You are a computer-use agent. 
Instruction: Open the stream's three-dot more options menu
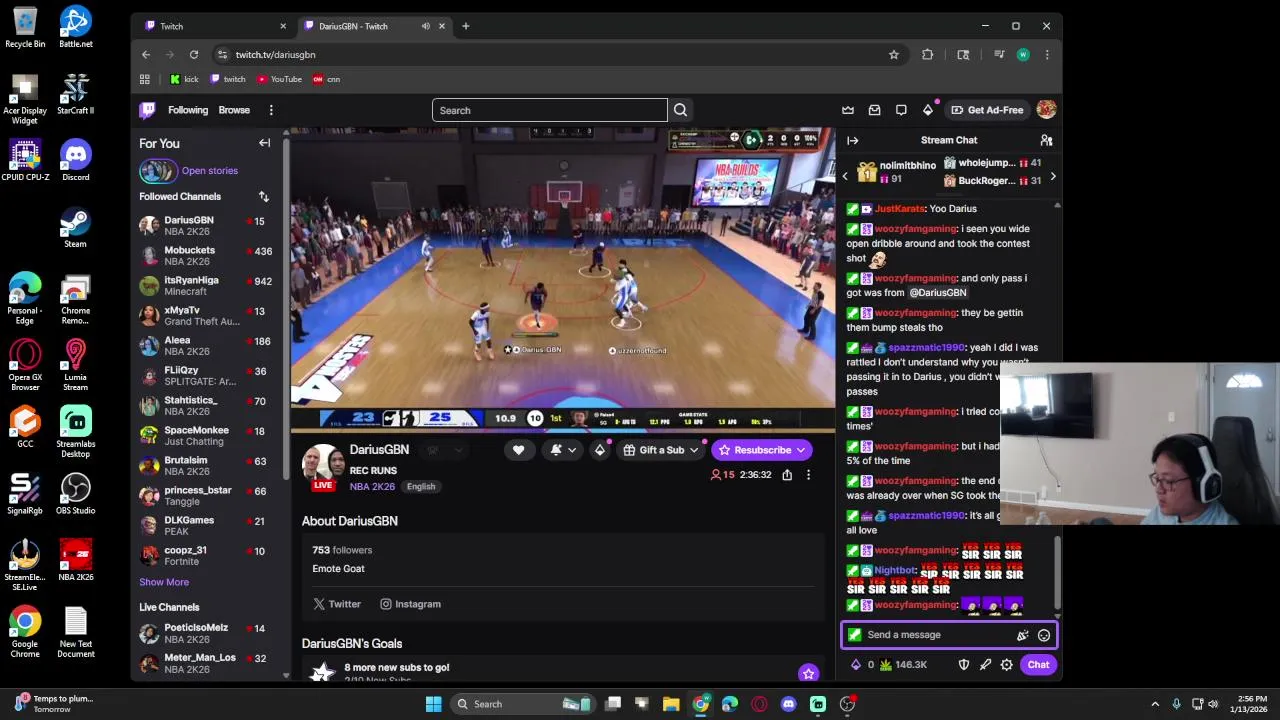coord(808,475)
